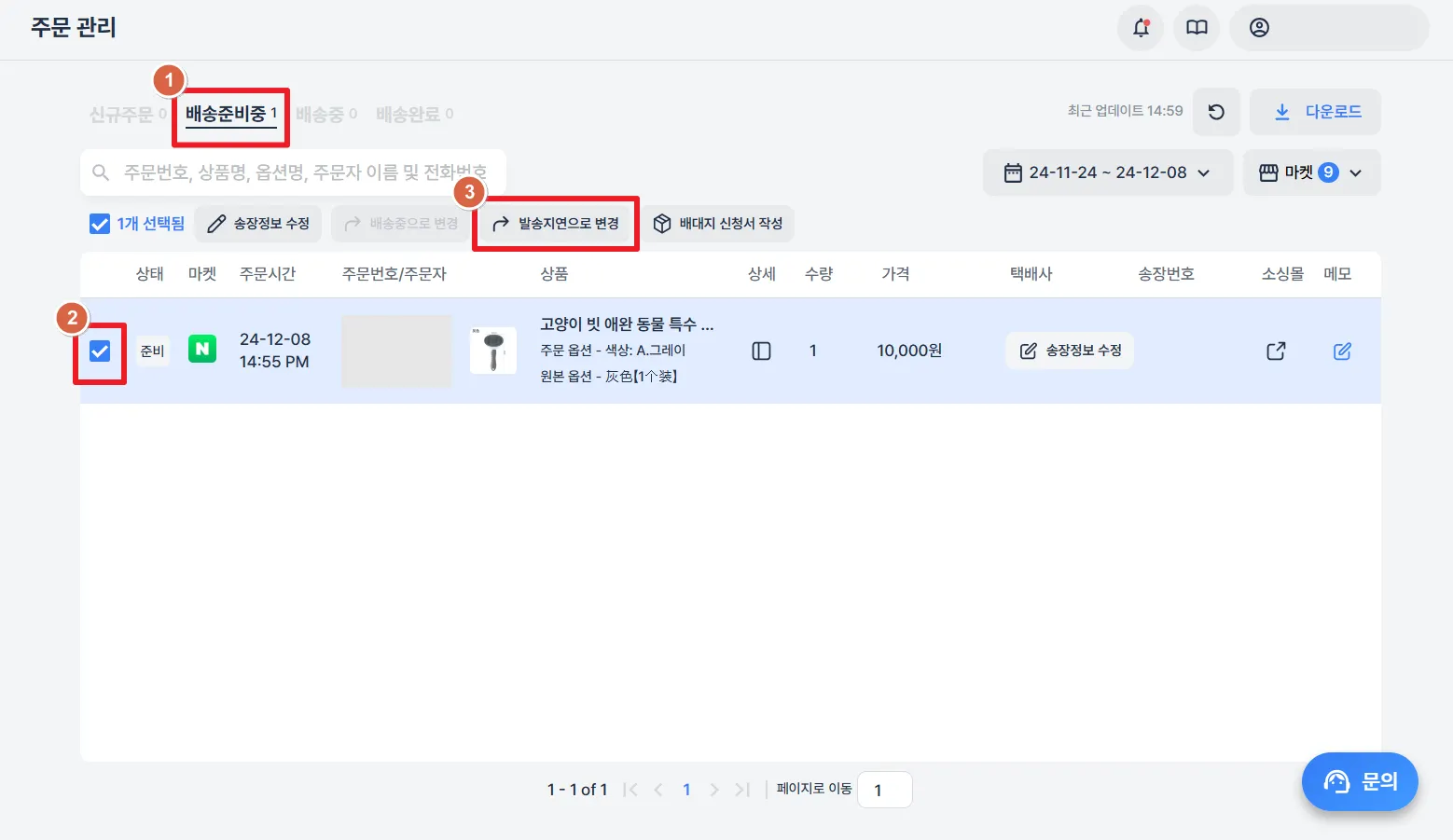Screen dimensions: 1453x840
Task: Open the notification bell
Action: point(1140,28)
